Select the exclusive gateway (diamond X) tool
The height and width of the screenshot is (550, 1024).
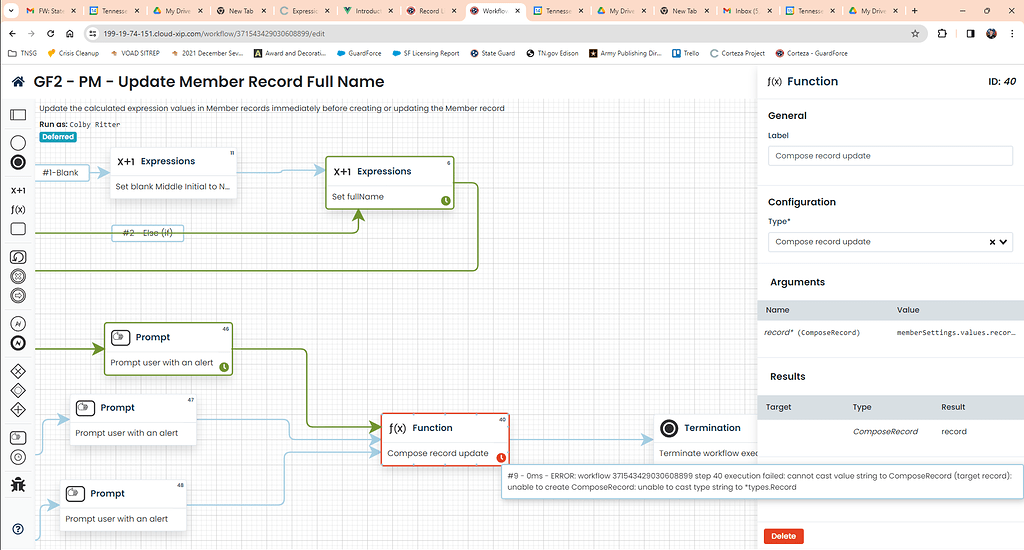[18, 371]
